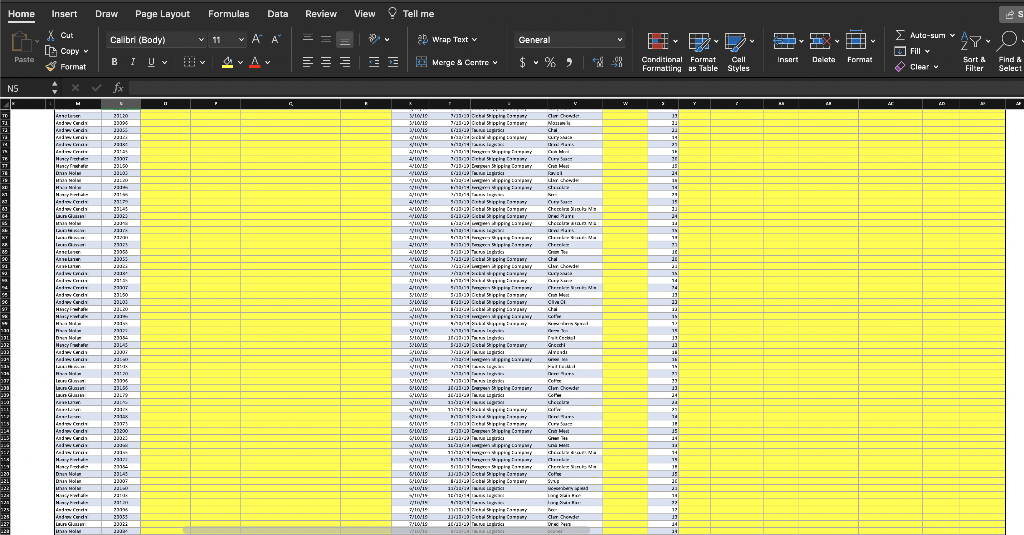Expand the font colour options arrow
The image size is (1024, 535).
click(267, 63)
